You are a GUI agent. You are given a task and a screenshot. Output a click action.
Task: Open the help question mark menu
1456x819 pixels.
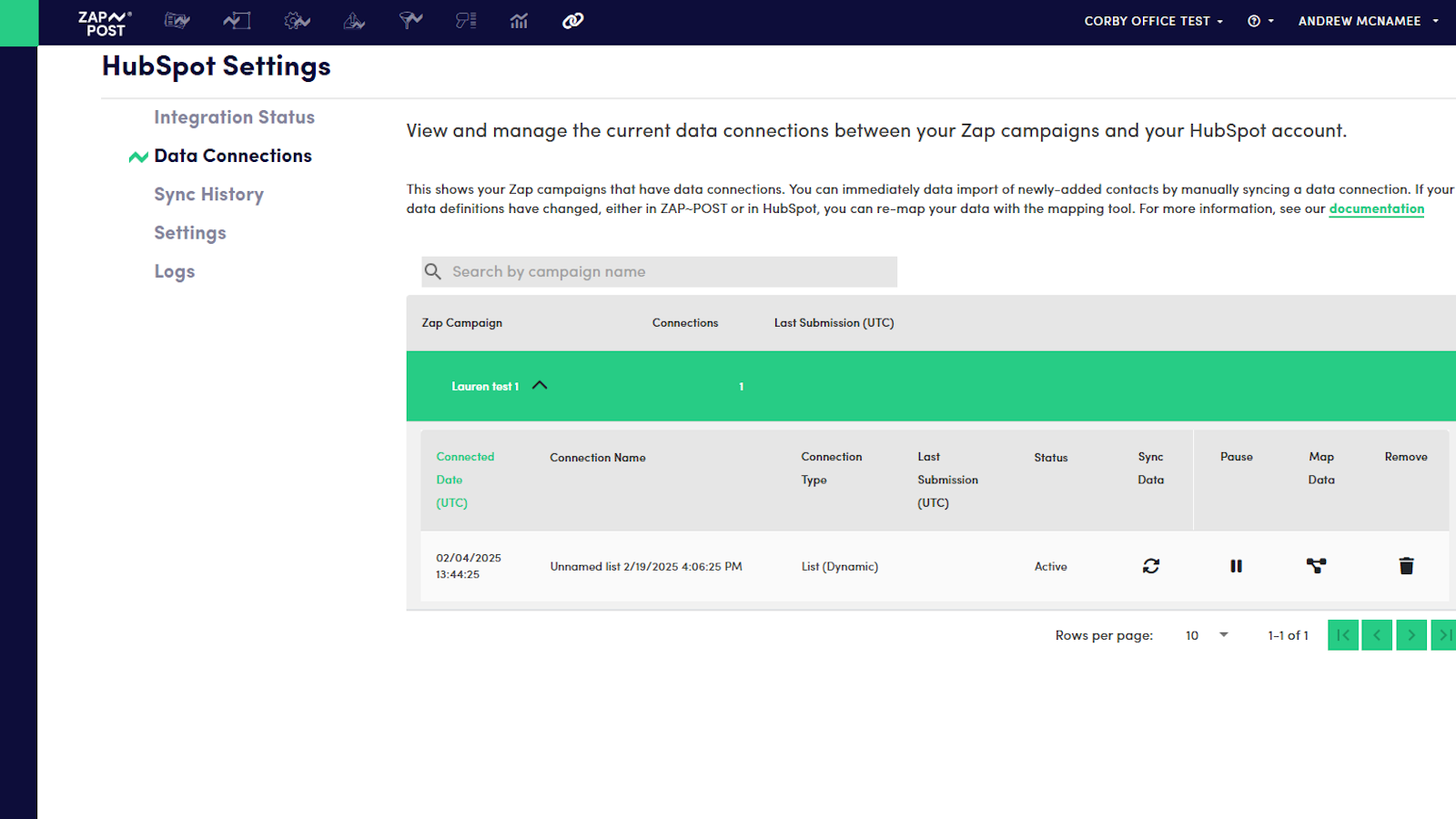1259,21
